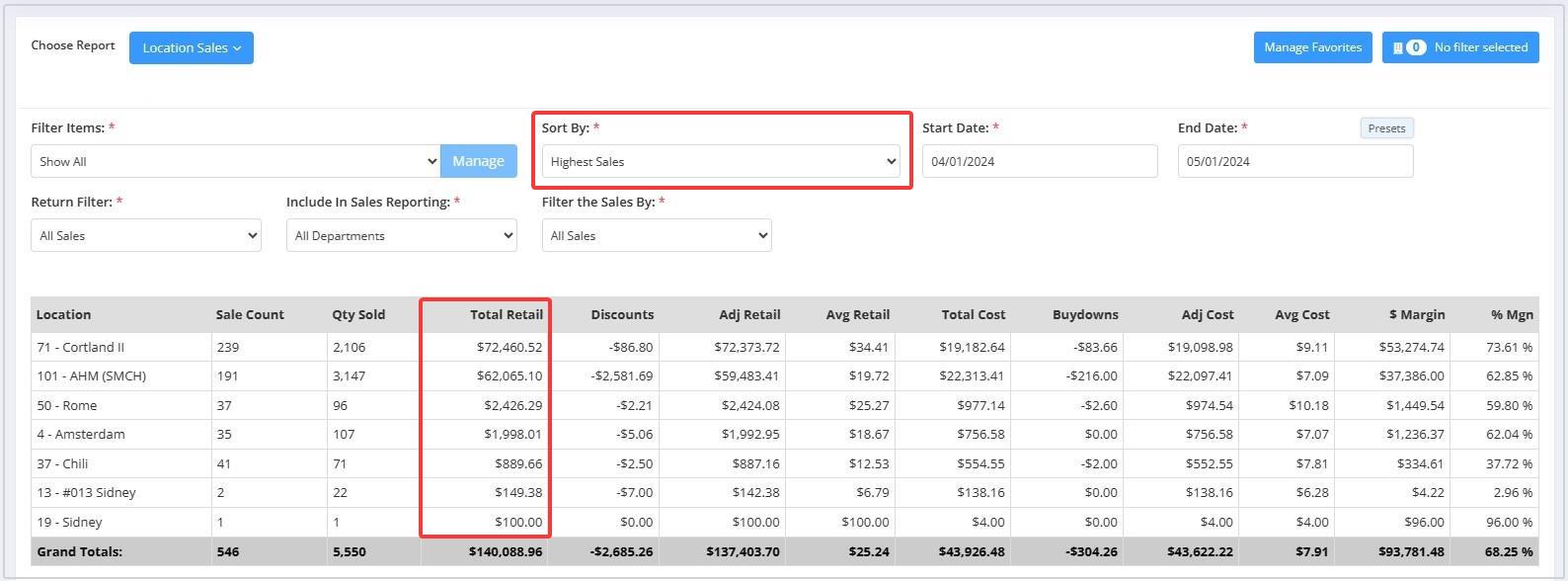Open the Include In Sales Reporting dropdown
This screenshot has height=581, width=1568.
(402, 235)
